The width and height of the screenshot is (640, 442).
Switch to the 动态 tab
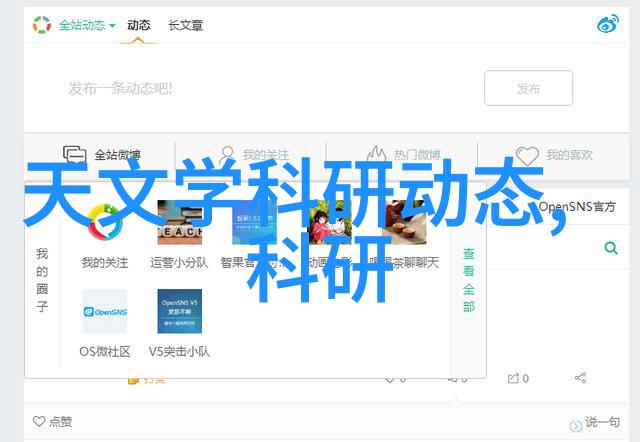[x=138, y=25]
